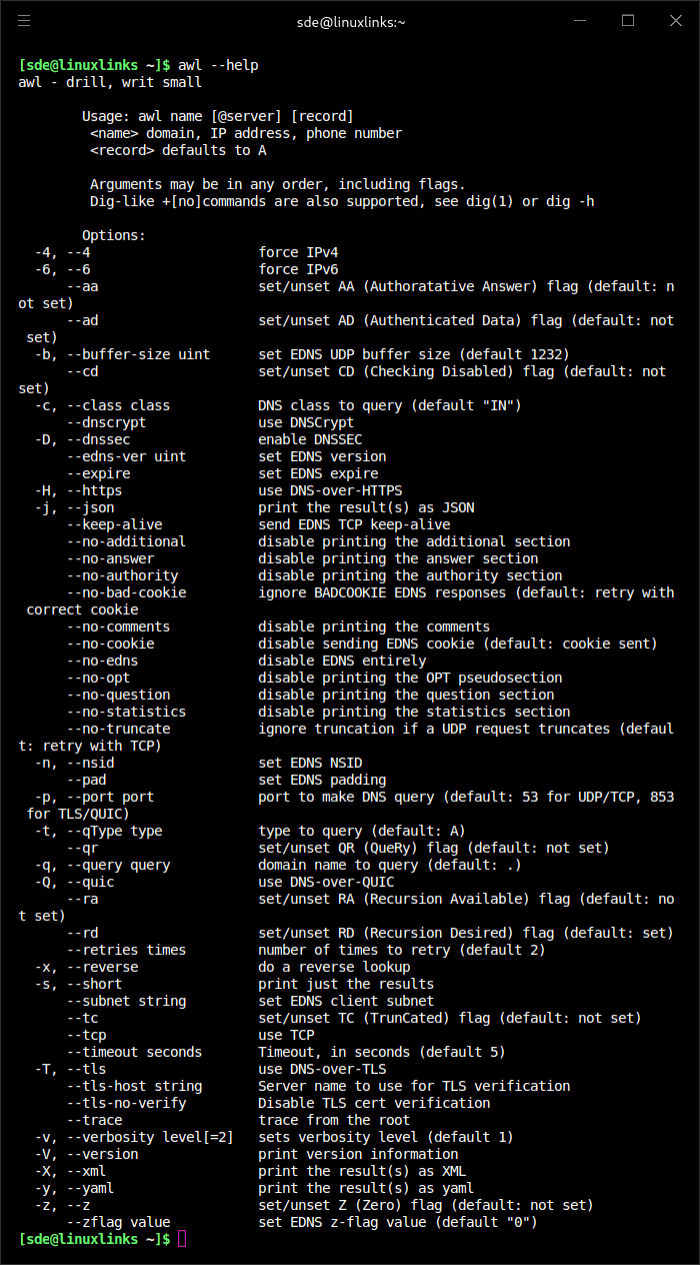
Task: Click the --reverse lookup option
Action: click(102, 967)
